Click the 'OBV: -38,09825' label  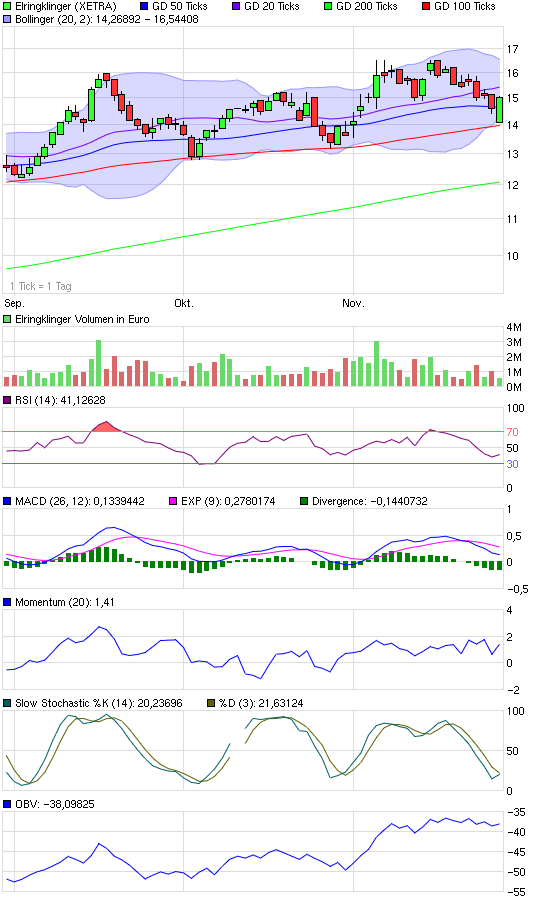click(x=55, y=804)
